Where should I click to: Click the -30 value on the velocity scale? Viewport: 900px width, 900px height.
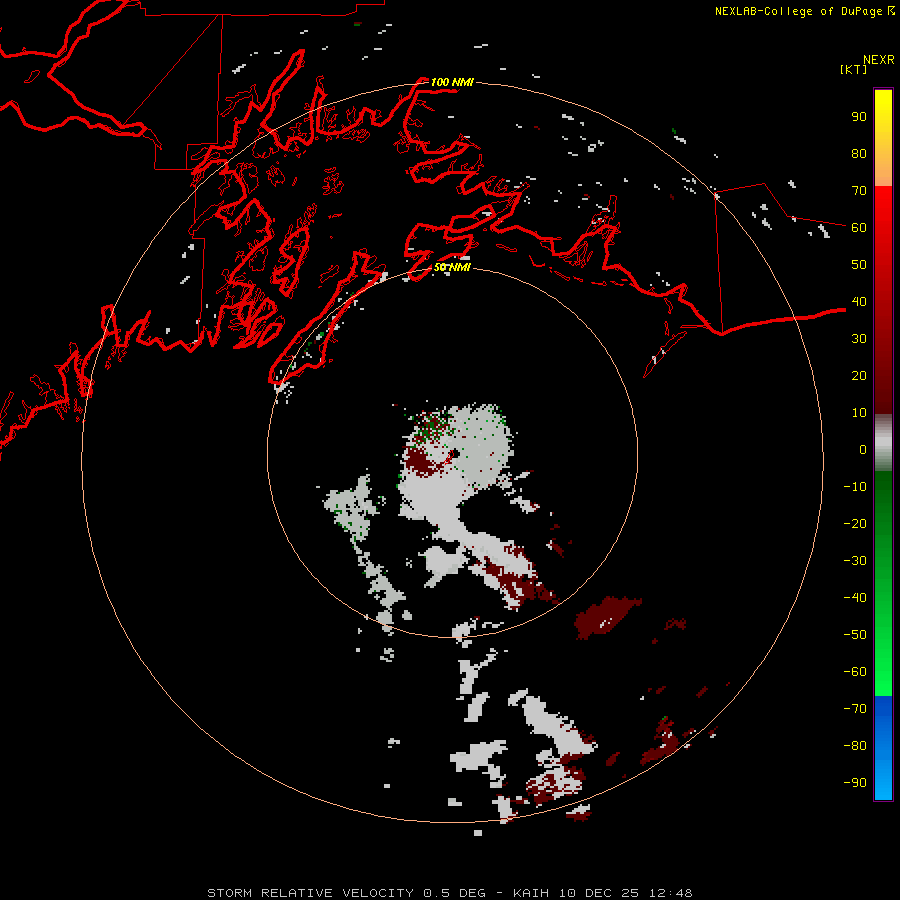pyautogui.click(x=855, y=561)
